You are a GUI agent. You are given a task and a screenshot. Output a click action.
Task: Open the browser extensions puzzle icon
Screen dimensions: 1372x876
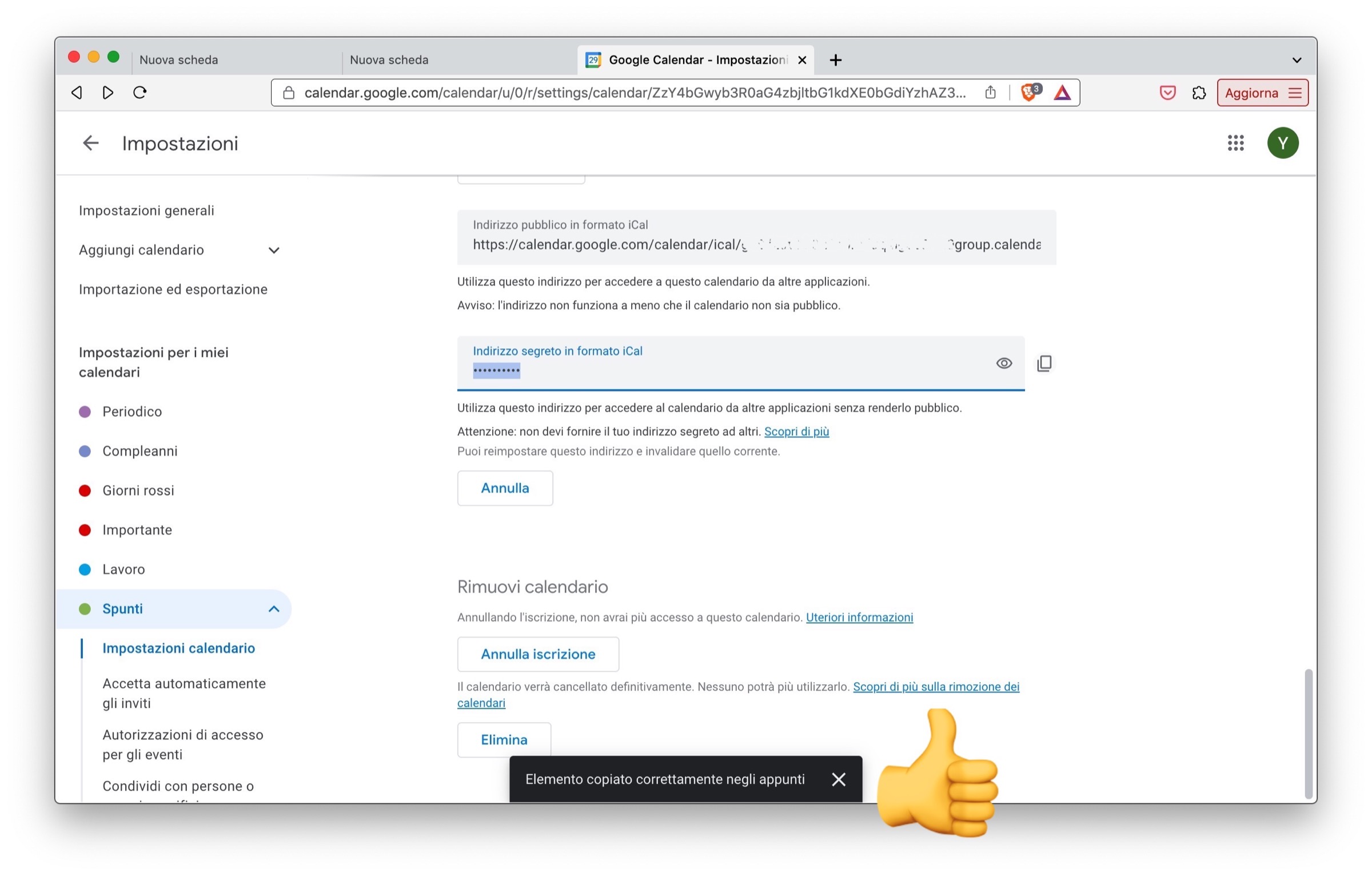[x=1199, y=93]
